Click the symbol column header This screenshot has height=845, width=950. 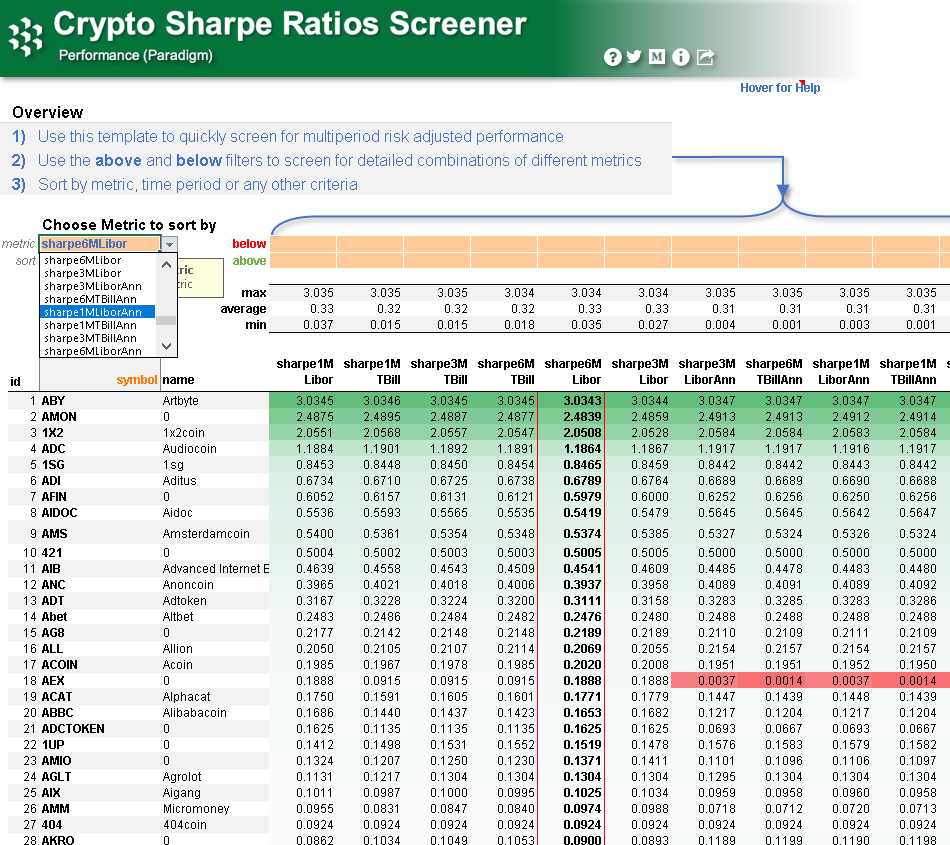click(x=137, y=380)
